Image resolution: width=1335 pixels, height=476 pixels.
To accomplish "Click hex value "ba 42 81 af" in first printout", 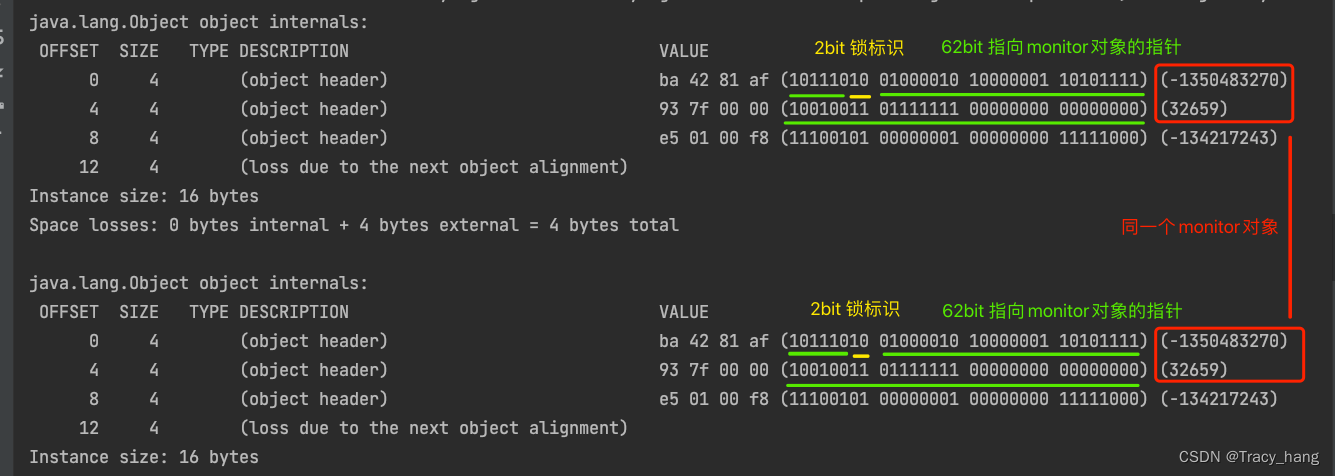I will pos(714,79).
